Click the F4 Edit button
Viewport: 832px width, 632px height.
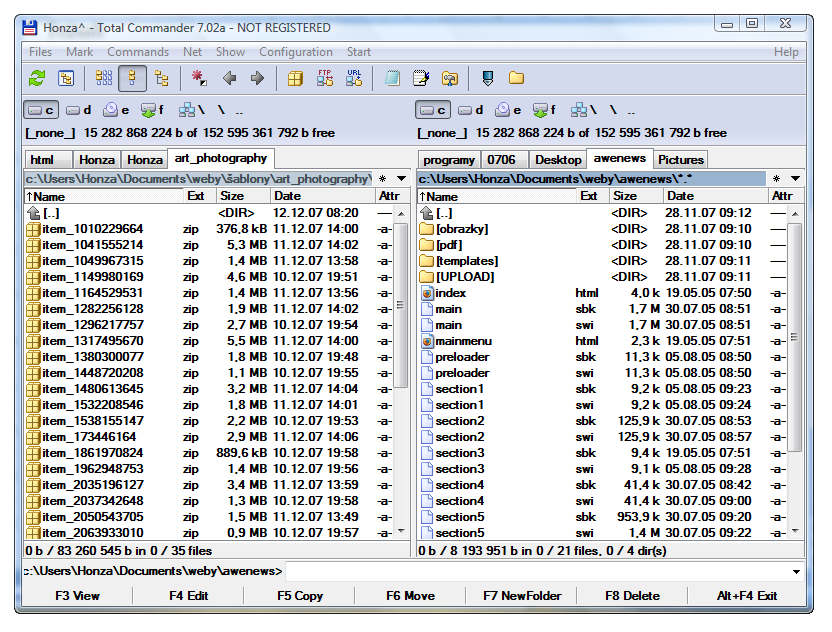coord(188,596)
